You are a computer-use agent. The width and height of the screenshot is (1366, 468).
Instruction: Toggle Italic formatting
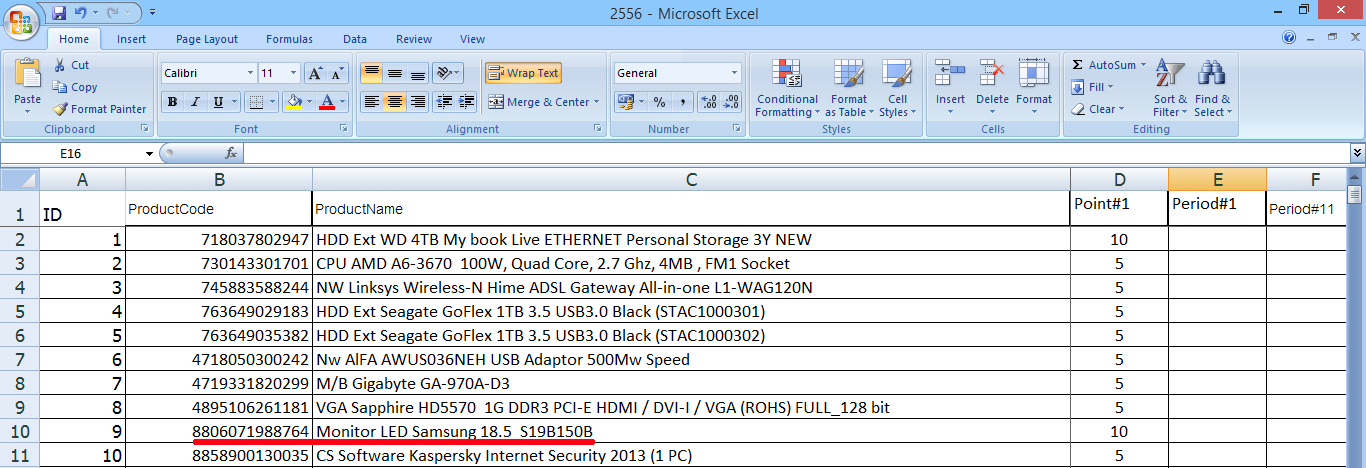[x=194, y=102]
